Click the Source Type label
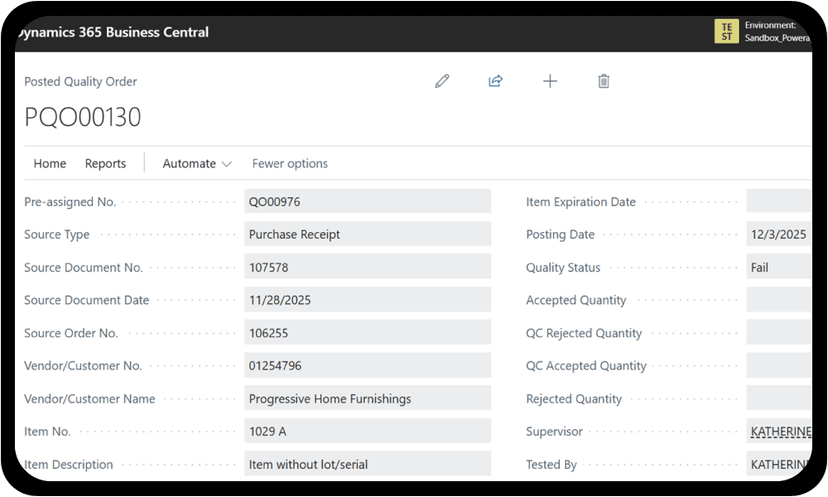 pos(57,235)
